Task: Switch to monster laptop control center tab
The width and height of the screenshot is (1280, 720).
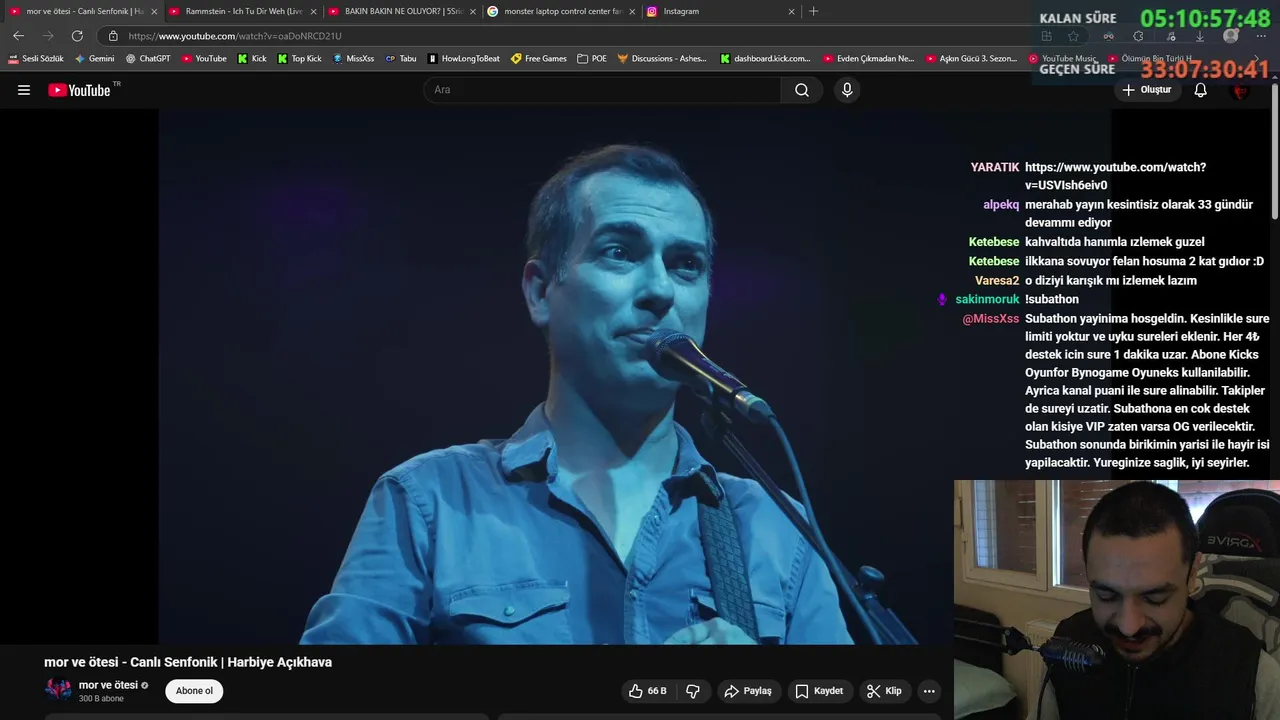Action: coord(562,11)
